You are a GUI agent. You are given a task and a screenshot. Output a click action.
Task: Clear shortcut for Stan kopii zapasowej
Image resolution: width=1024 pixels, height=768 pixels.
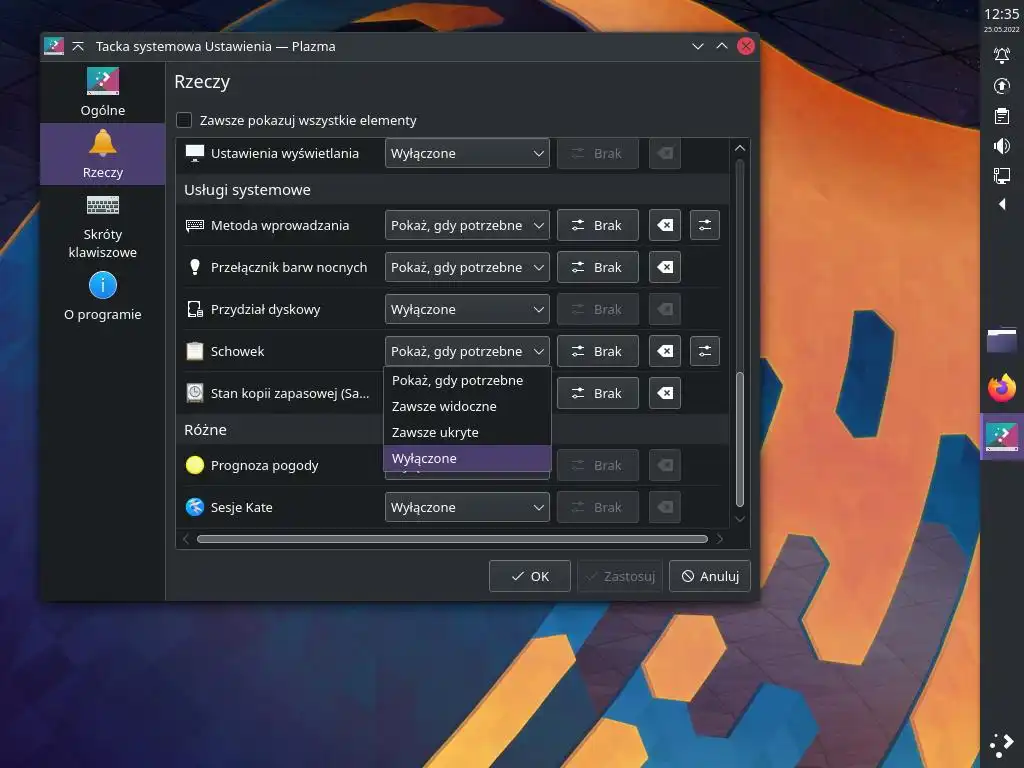pos(665,393)
